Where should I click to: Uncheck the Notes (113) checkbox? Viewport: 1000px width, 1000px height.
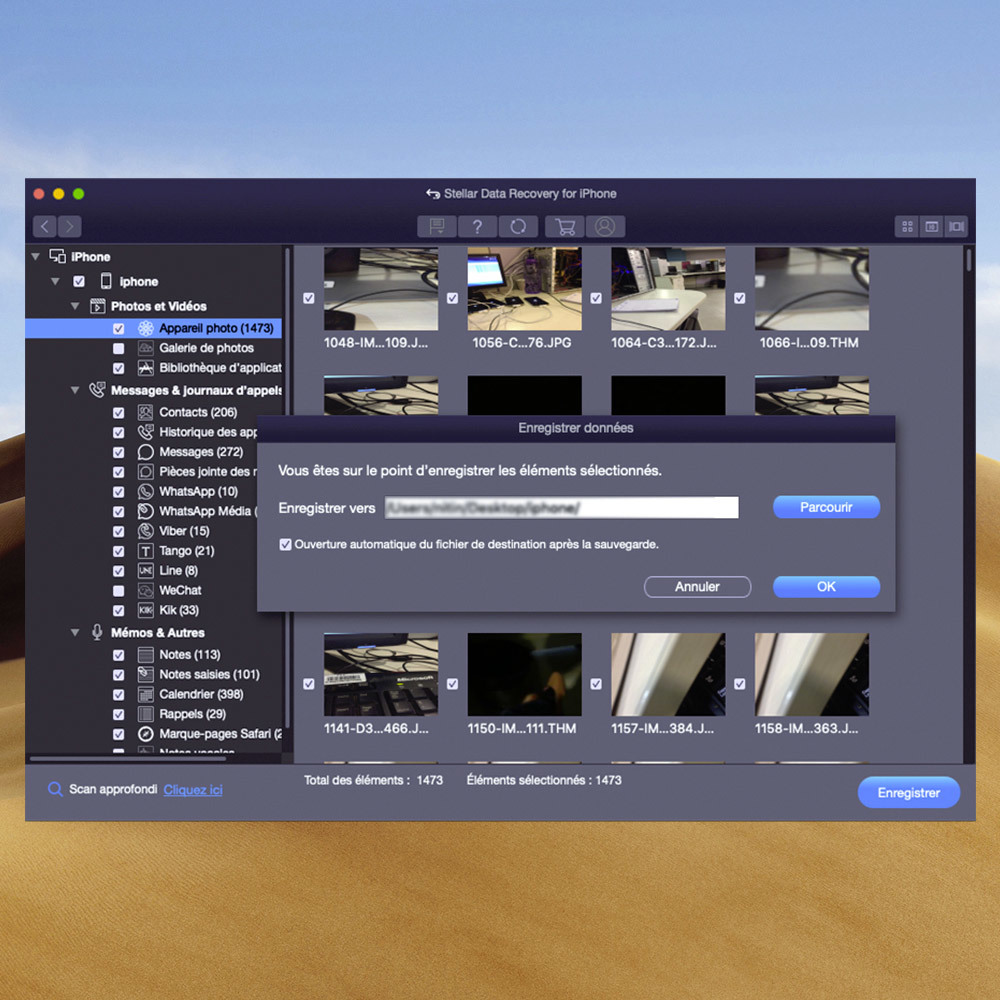click(119, 655)
